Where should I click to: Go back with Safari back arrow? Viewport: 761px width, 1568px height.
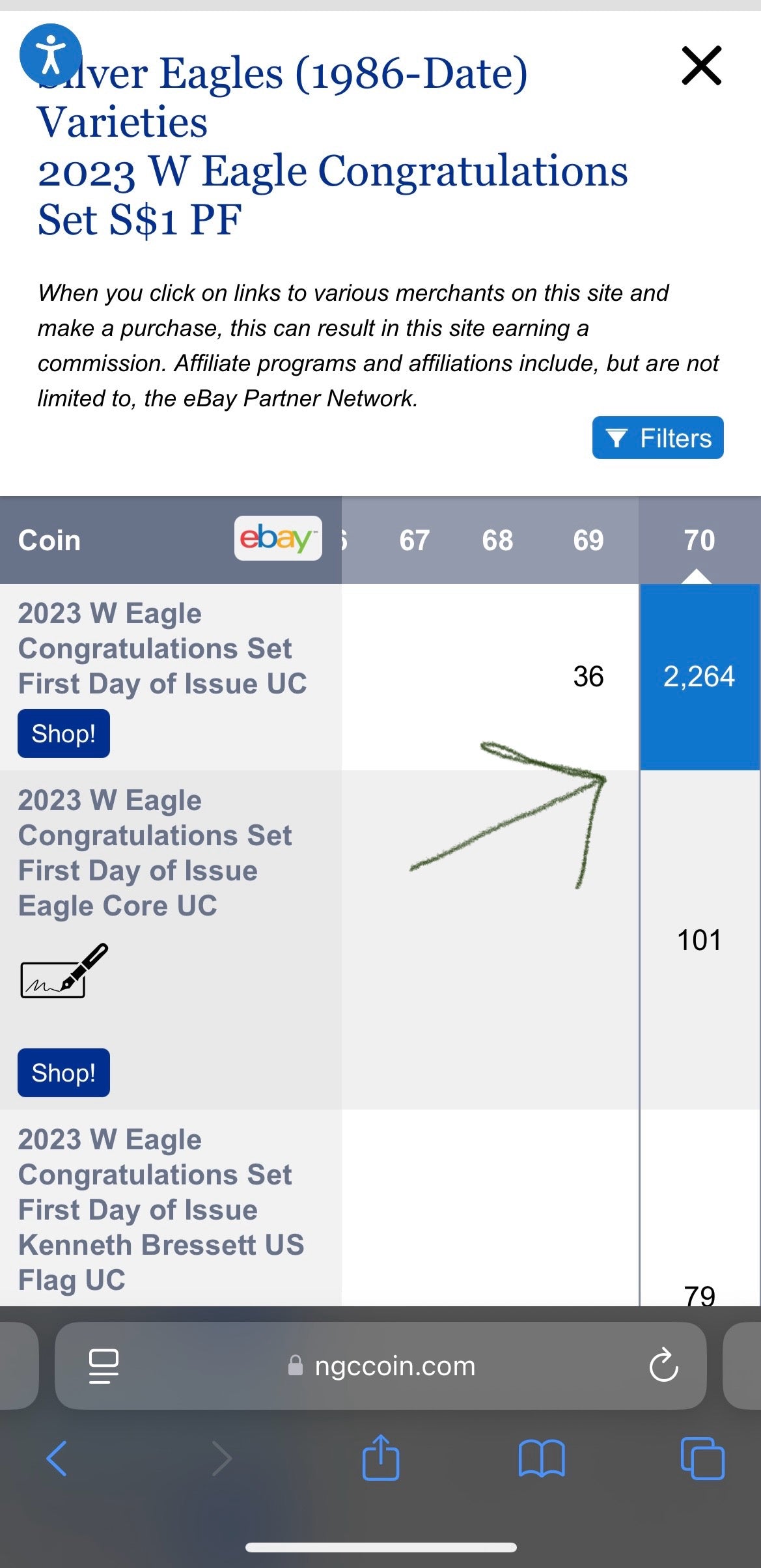tap(57, 1459)
